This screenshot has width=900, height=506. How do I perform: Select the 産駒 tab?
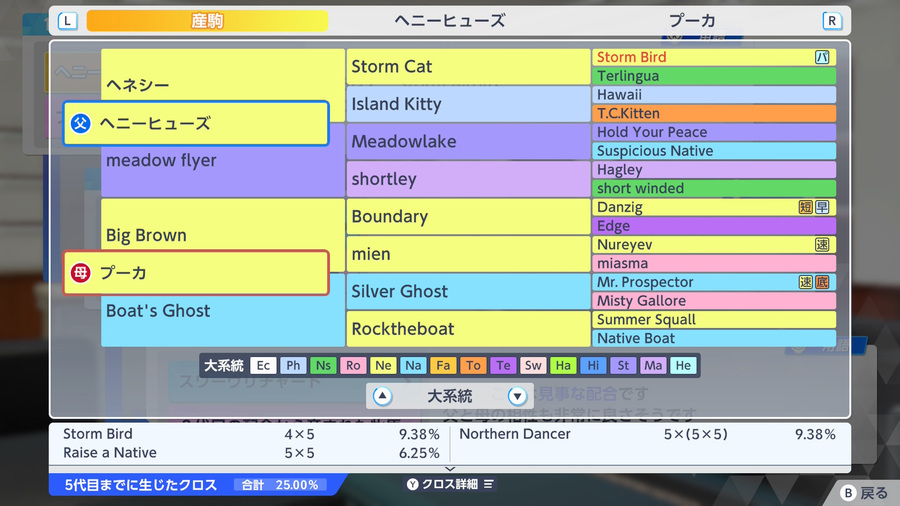tap(207, 21)
